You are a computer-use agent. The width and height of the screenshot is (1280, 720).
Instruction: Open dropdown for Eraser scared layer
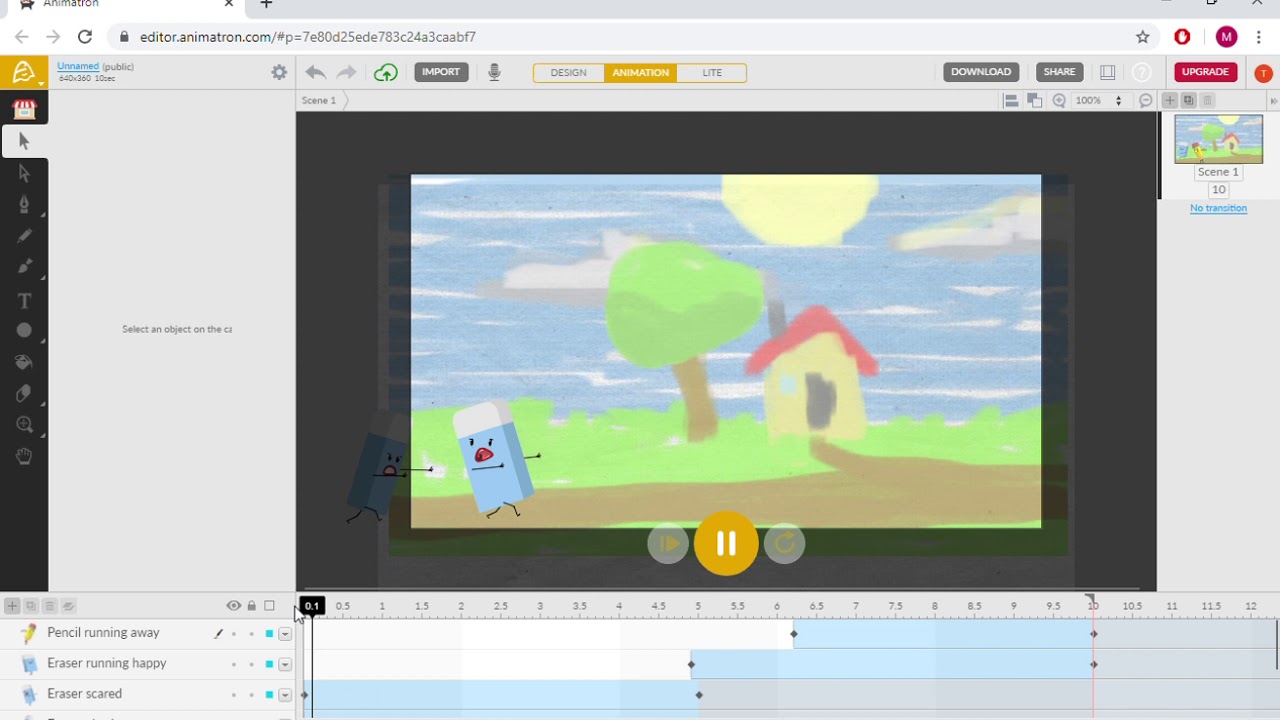(x=285, y=695)
